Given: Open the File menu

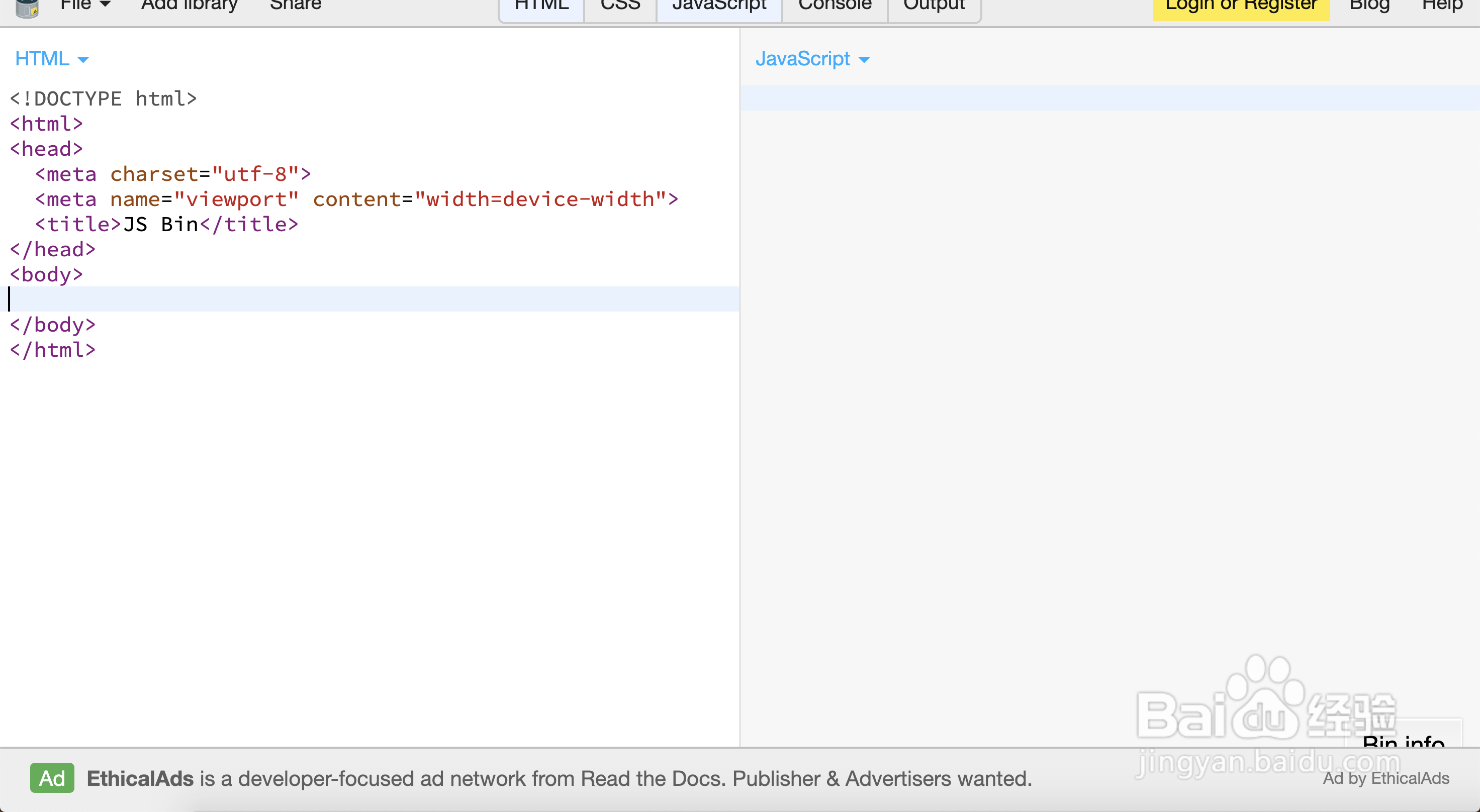Looking at the screenshot, I should pyautogui.click(x=85, y=6).
